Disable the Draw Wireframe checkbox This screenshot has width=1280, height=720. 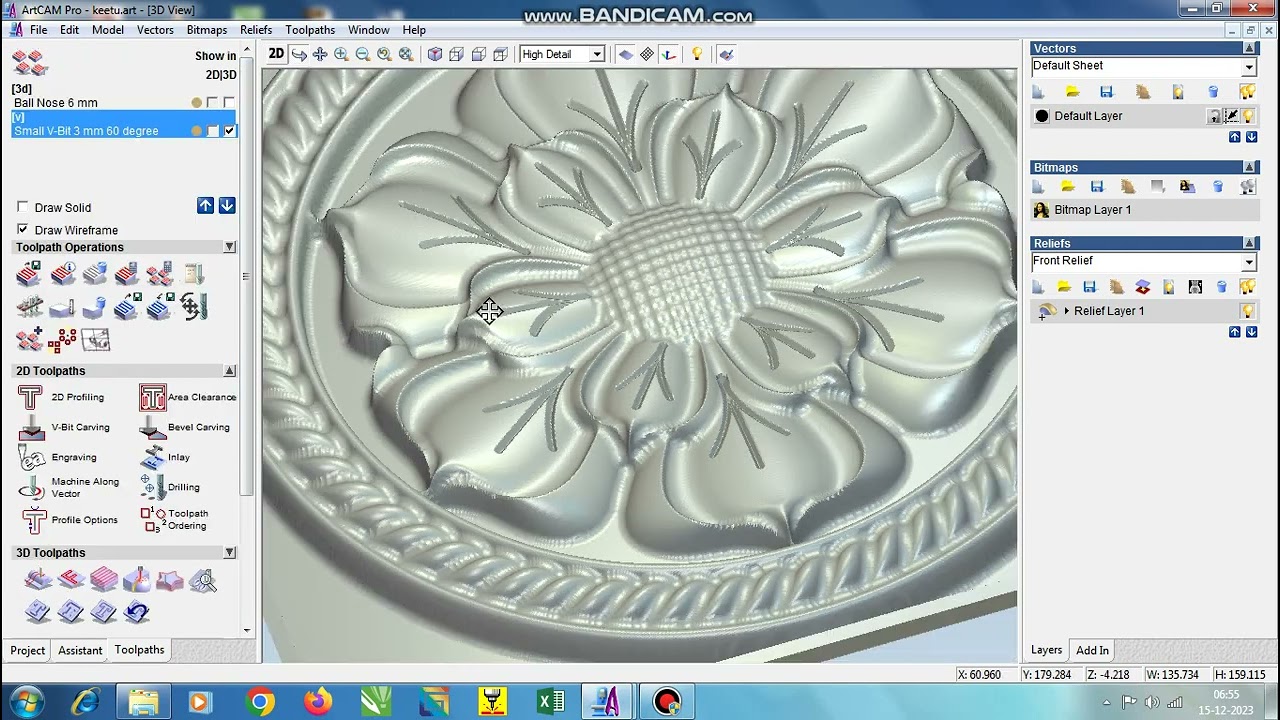(23, 229)
